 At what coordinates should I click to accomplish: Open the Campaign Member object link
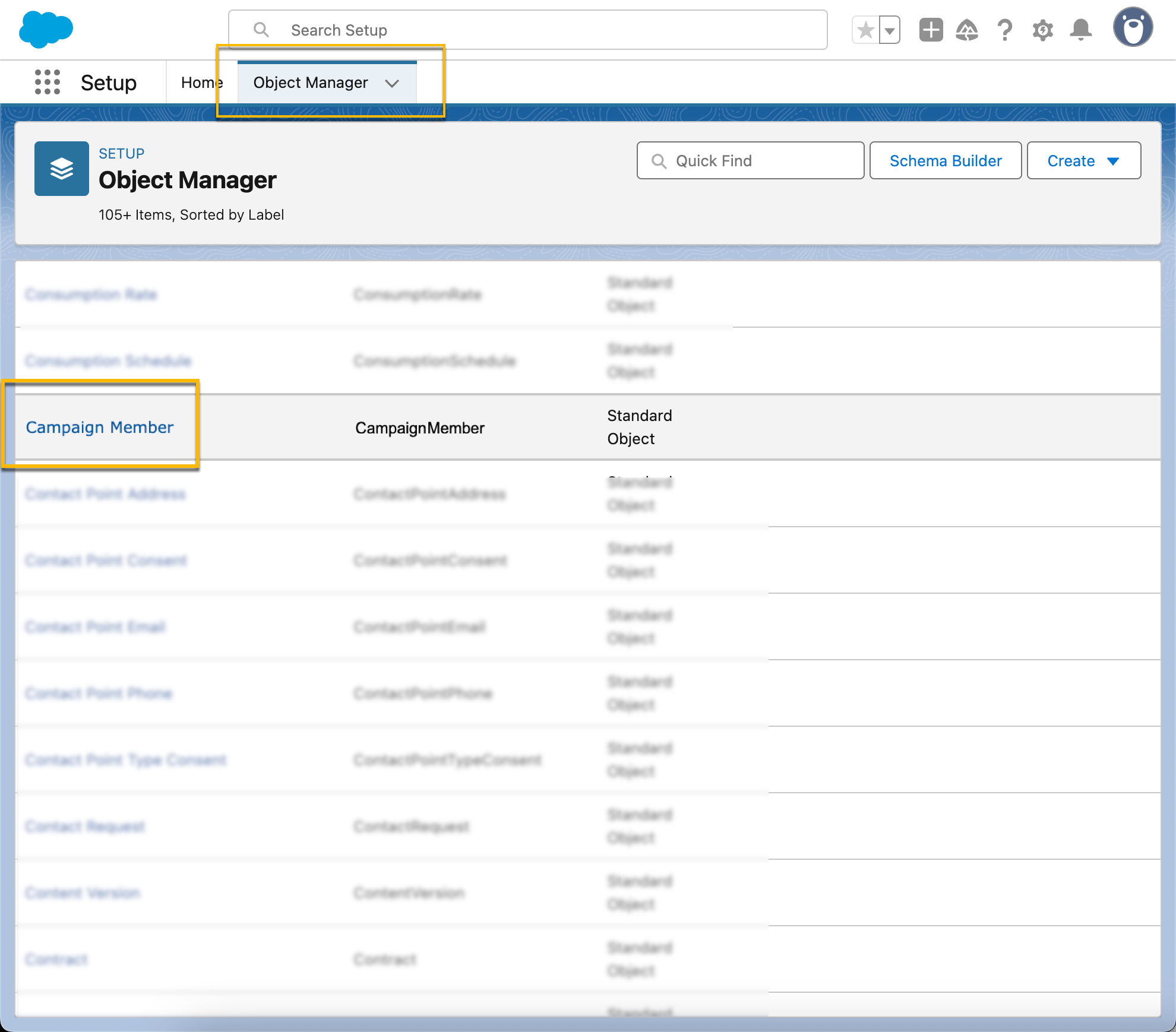[x=100, y=427]
